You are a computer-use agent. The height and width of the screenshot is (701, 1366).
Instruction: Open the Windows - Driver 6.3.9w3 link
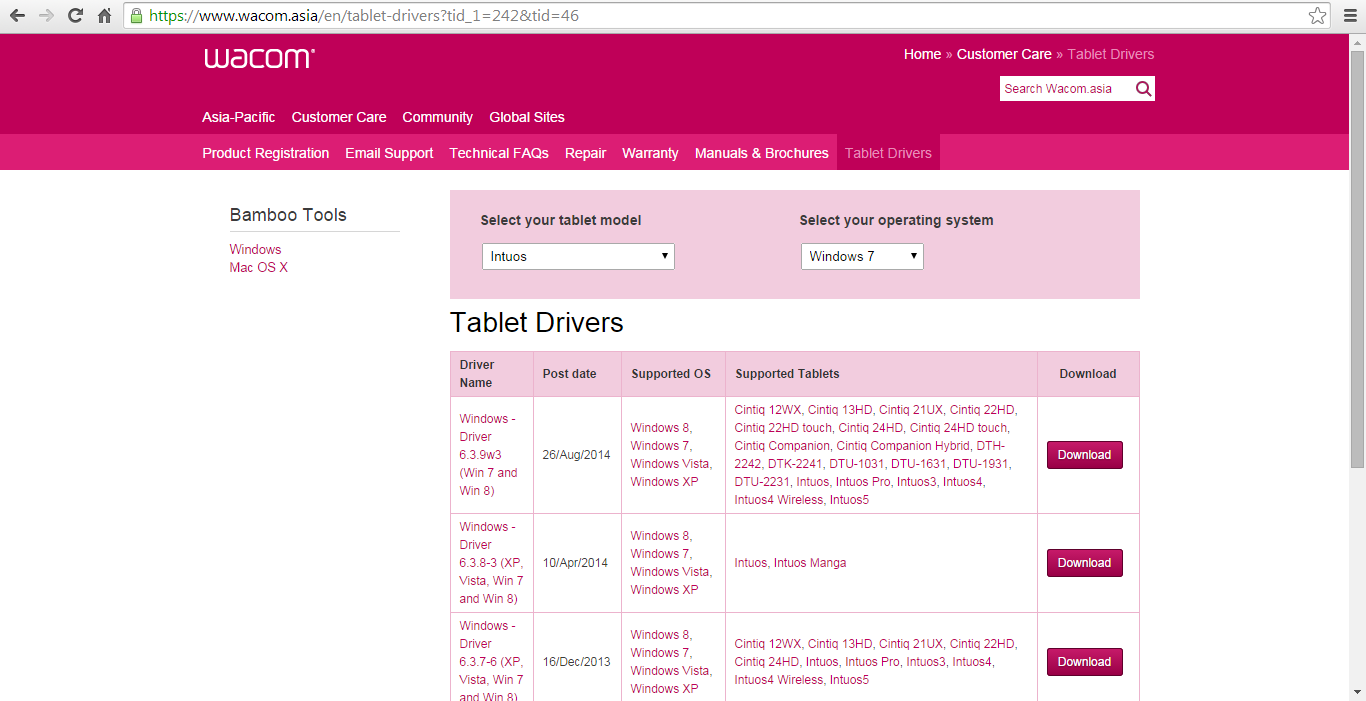(x=489, y=455)
